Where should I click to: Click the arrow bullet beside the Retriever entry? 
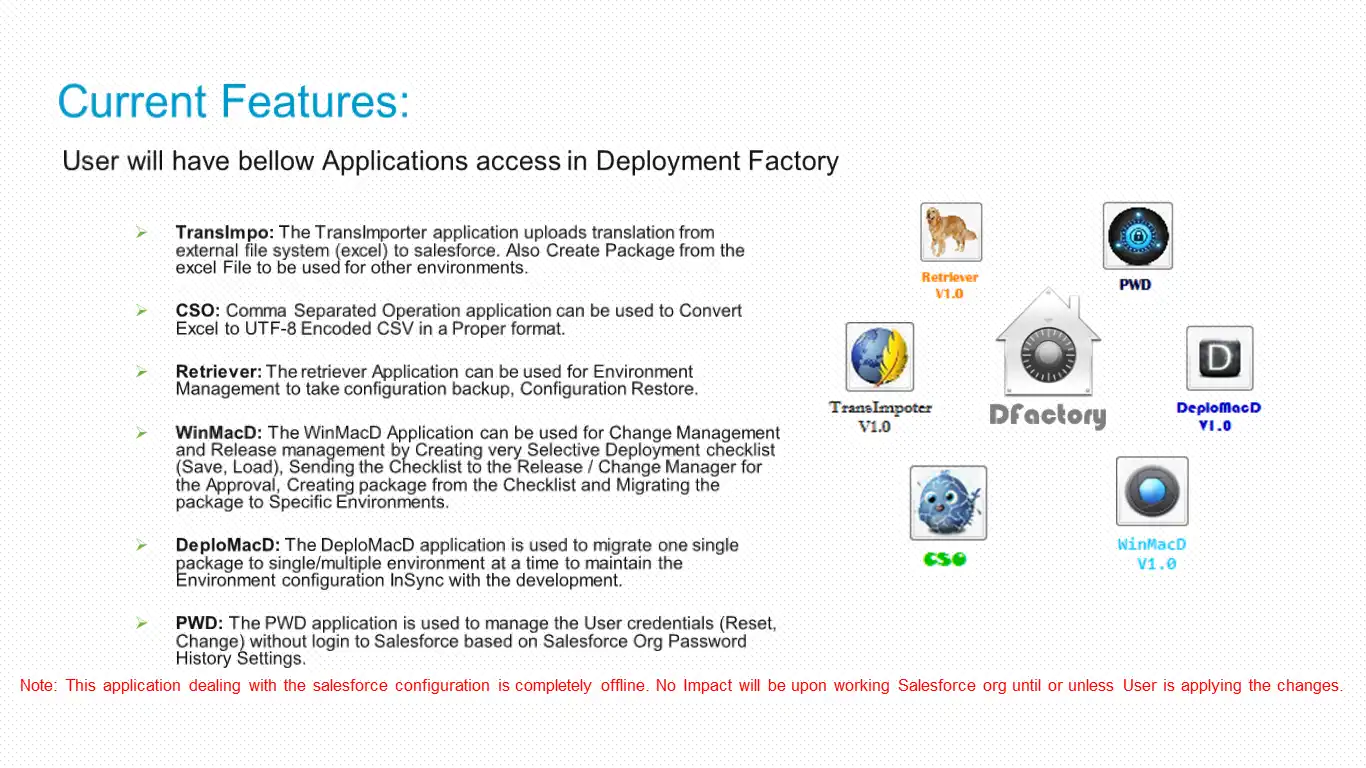[x=142, y=371]
